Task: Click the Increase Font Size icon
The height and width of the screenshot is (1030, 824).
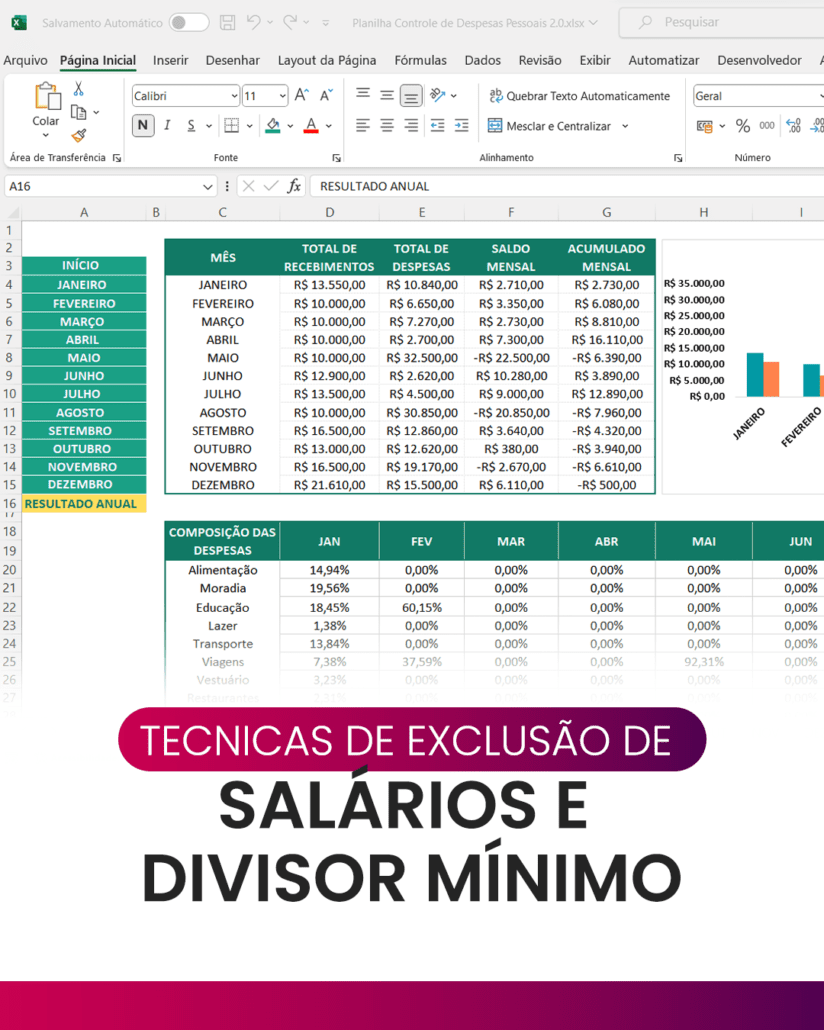Action: (x=301, y=96)
